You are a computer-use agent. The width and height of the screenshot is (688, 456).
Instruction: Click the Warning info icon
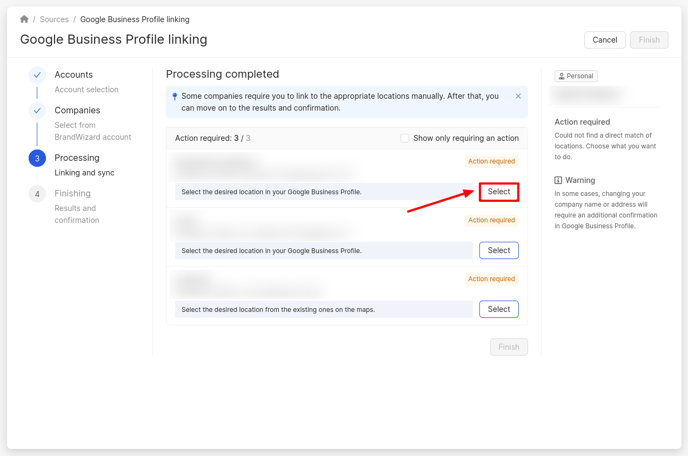pyautogui.click(x=558, y=180)
